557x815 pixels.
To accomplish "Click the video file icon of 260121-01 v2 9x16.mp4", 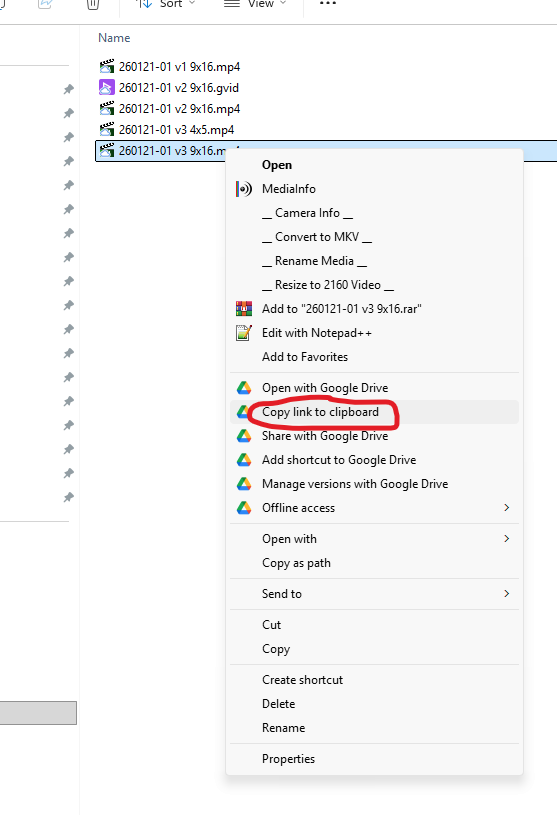I will click(107, 108).
